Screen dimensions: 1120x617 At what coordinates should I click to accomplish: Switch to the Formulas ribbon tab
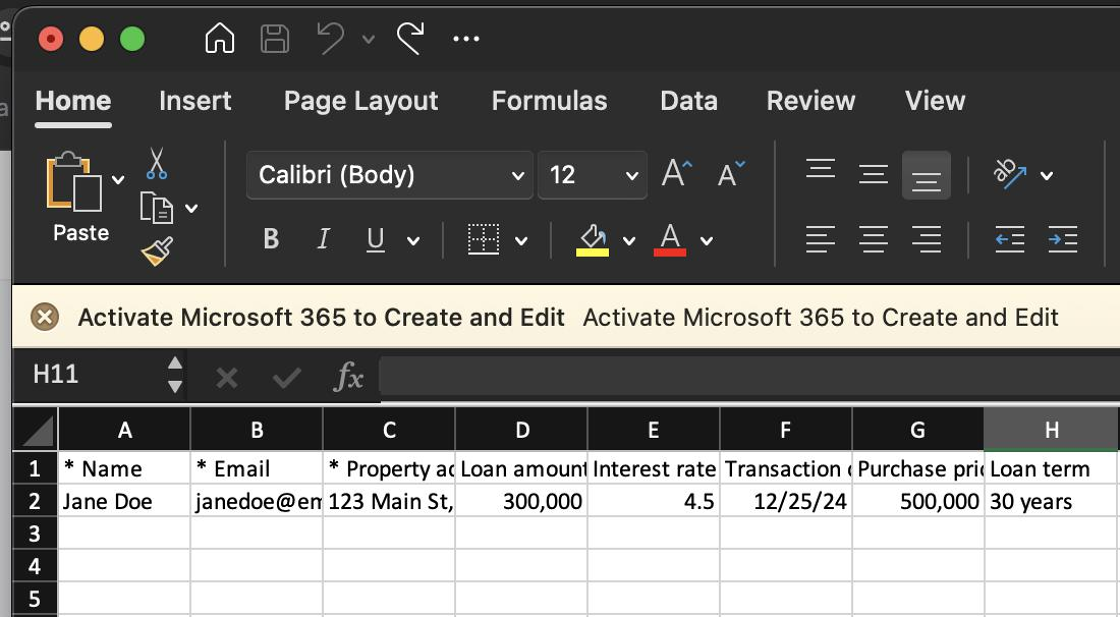[x=549, y=101]
